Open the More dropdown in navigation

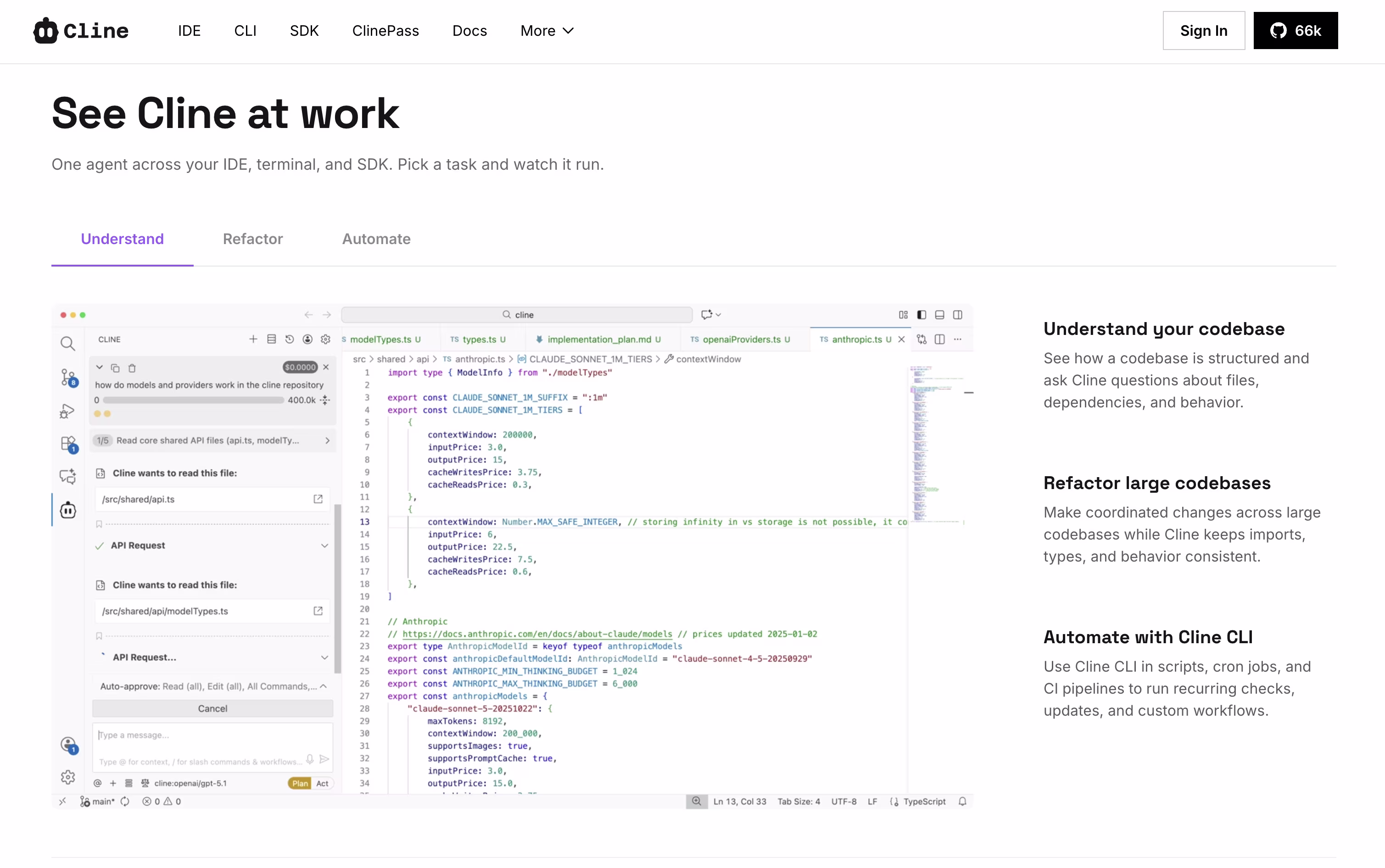(547, 30)
